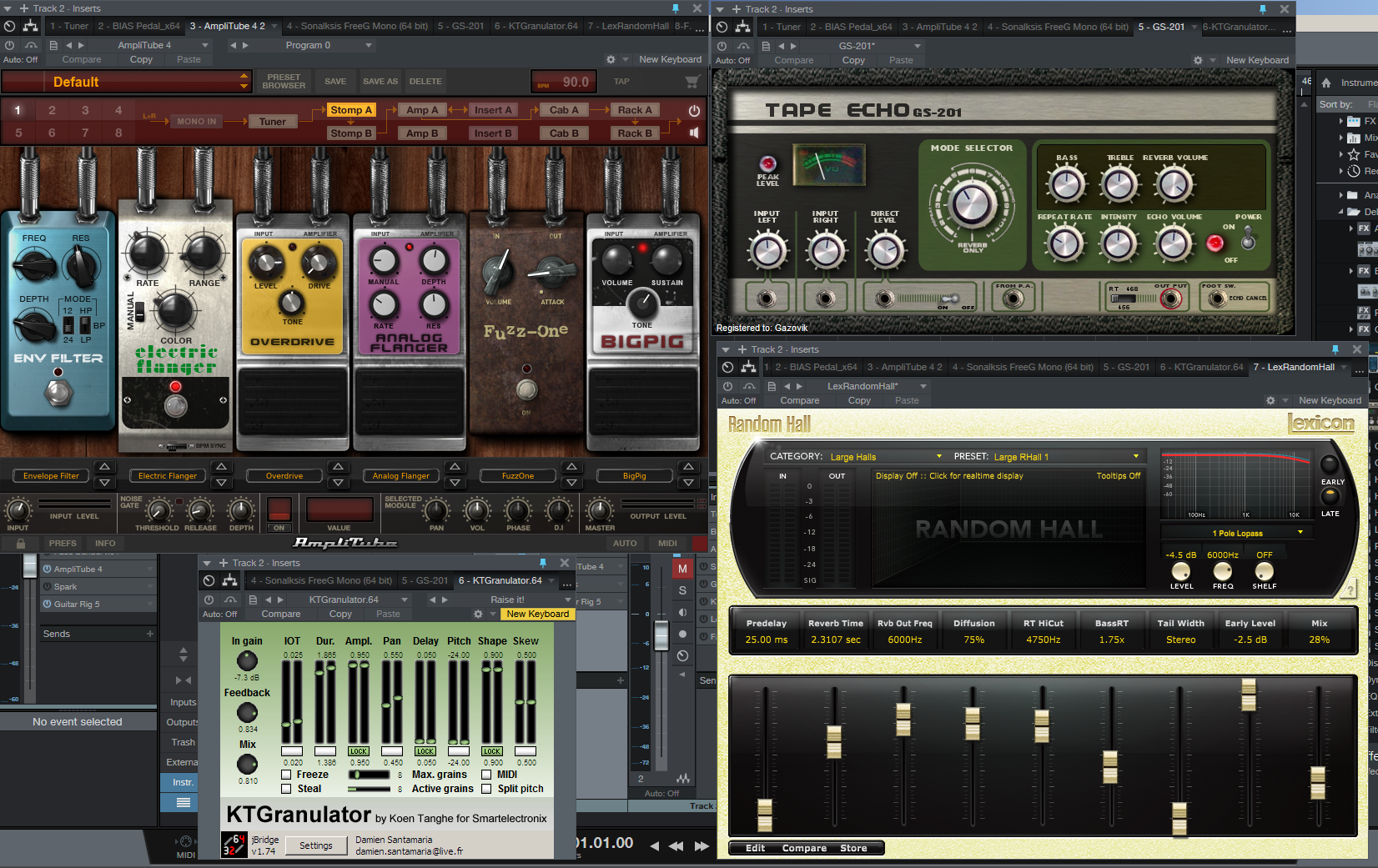Open the shopping cart in AmpliTube
1378x868 pixels.
[692, 82]
